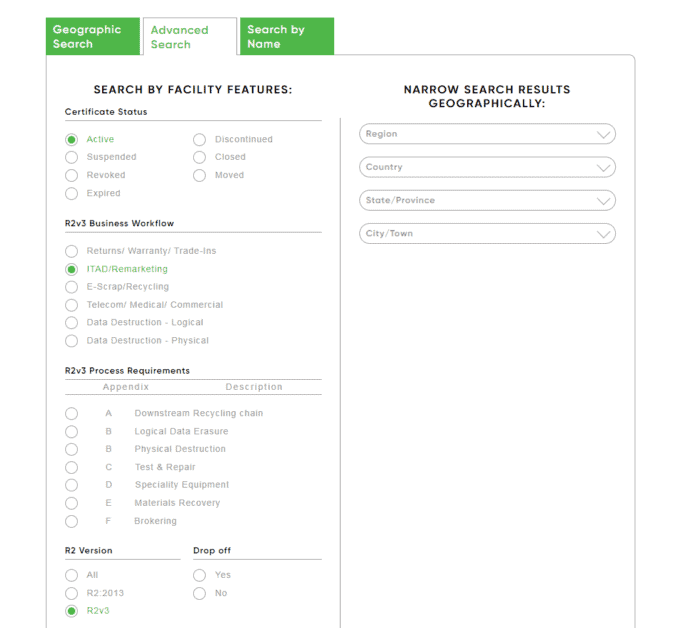Pick the Expired certificate status

(71, 193)
